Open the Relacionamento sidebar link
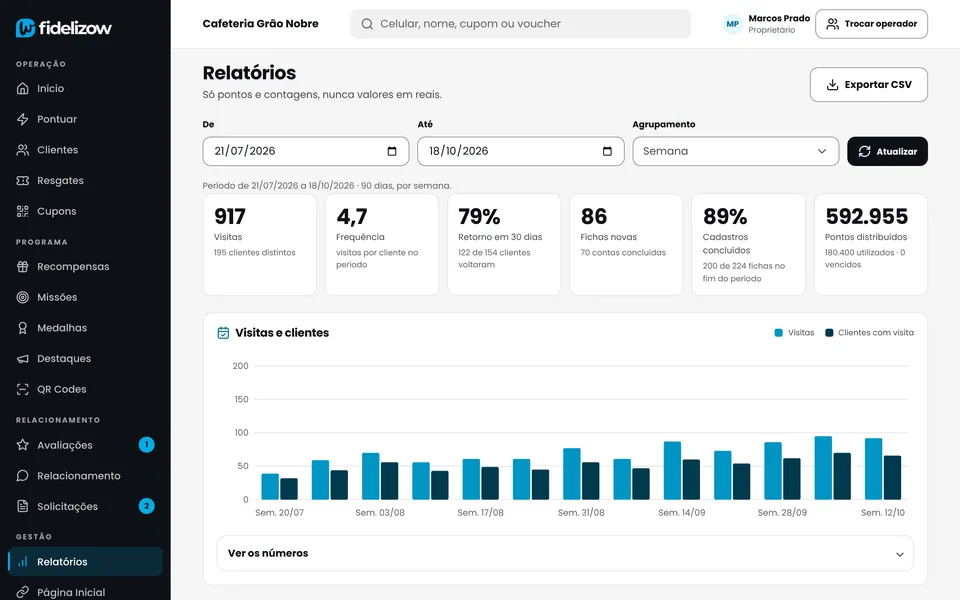 [x=85, y=475]
